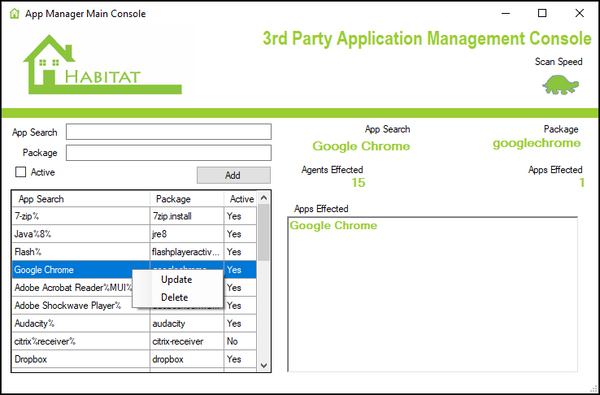The height and width of the screenshot is (395, 600).
Task: Focus the App Search input field
Action: [x=169, y=132]
